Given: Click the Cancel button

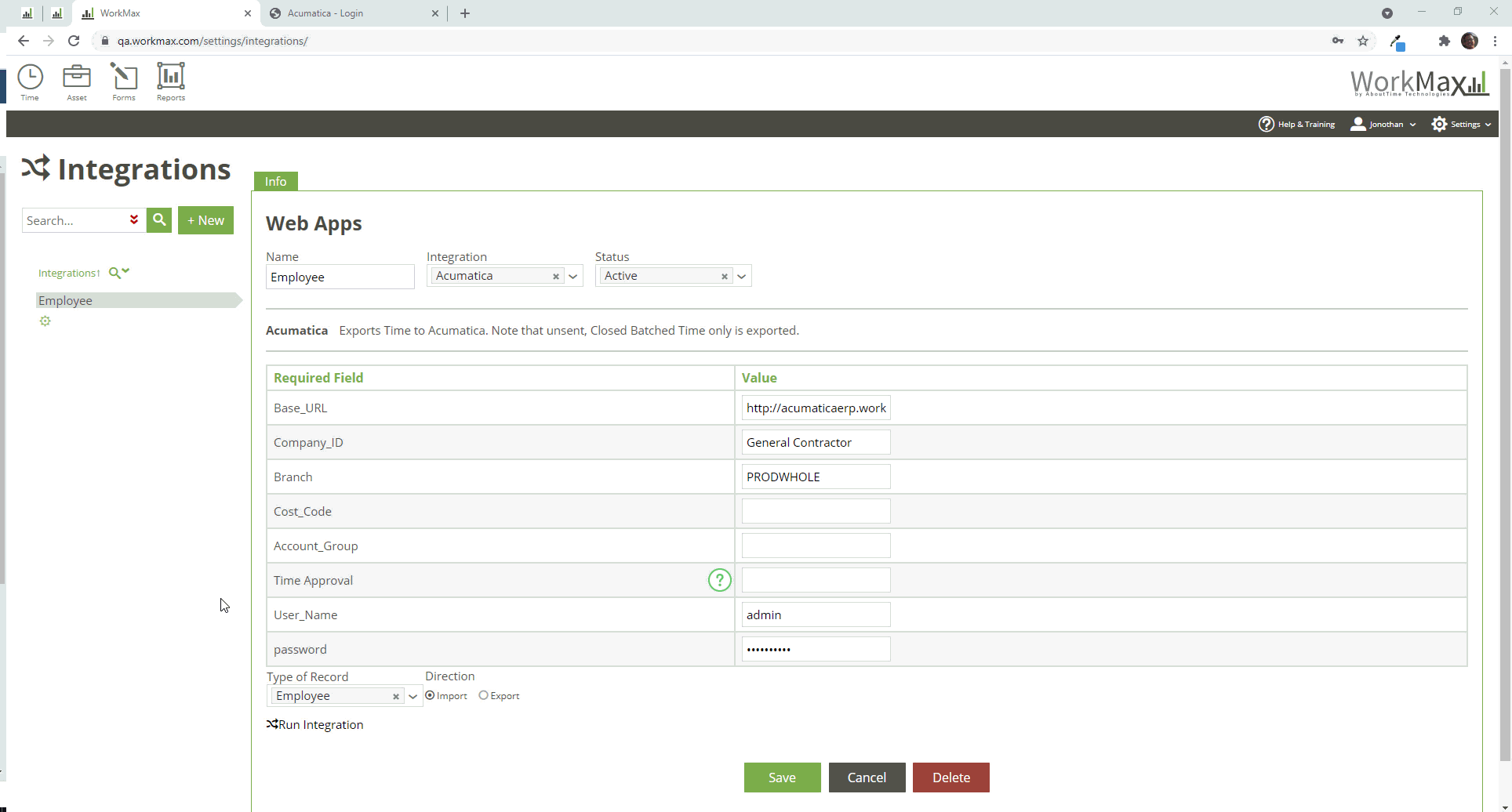Looking at the screenshot, I should pos(867,778).
